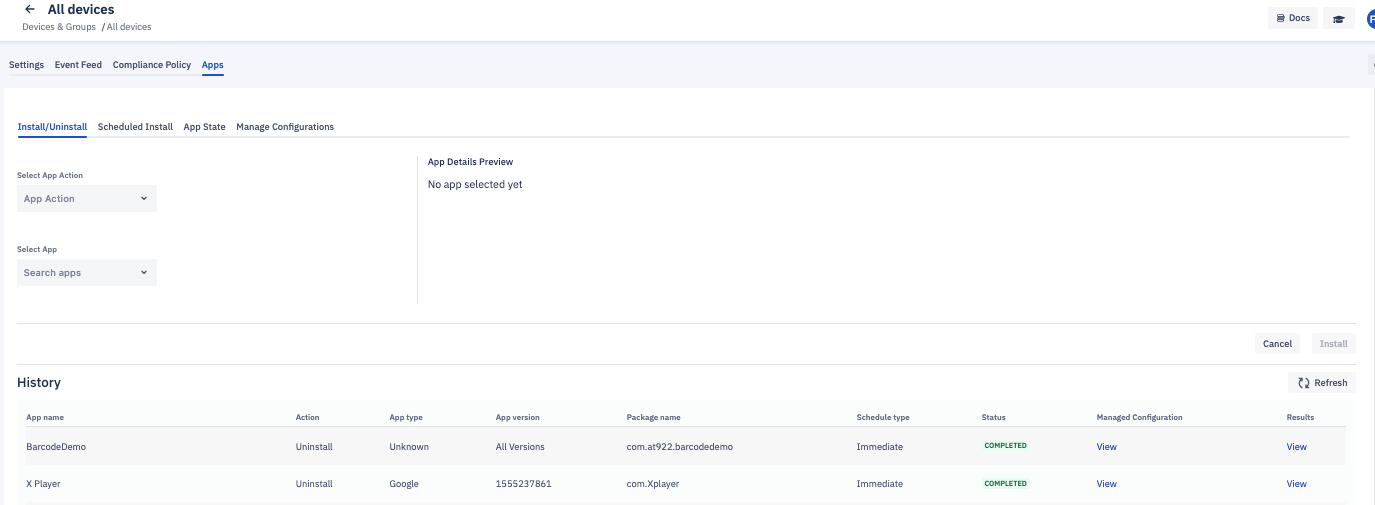View results for BarcodeDemo uninstall
The width and height of the screenshot is (1375, 505).
tap(1296, 447)
